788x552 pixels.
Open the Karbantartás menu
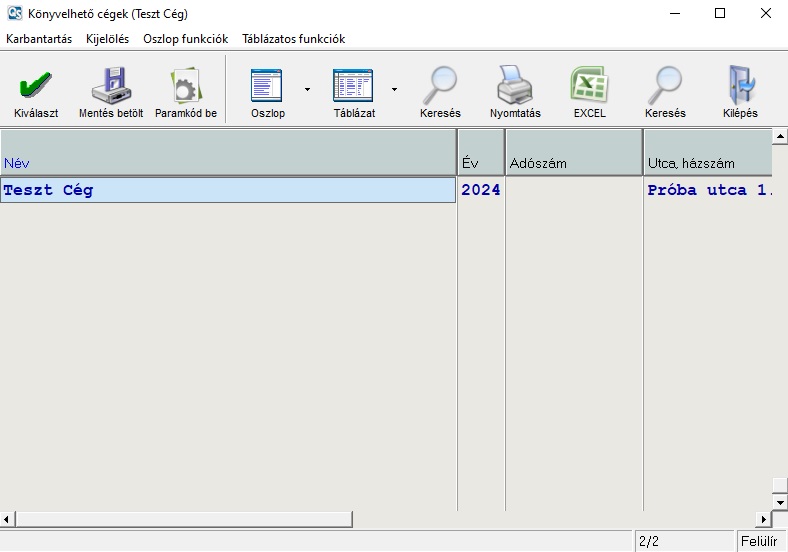(x=39, y=39)
